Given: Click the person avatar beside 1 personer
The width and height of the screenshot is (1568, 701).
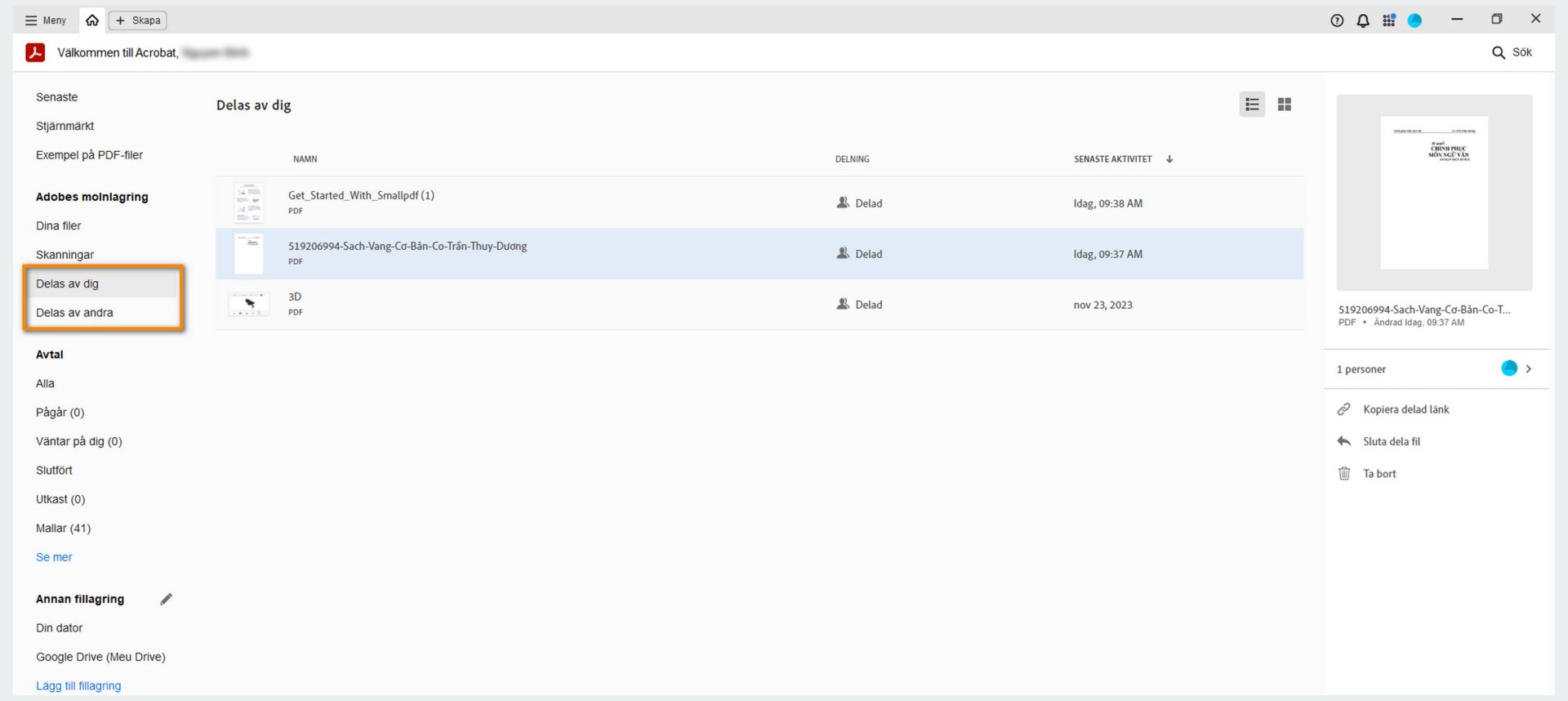Looking at the screenshot, I should pos(1509,368).
